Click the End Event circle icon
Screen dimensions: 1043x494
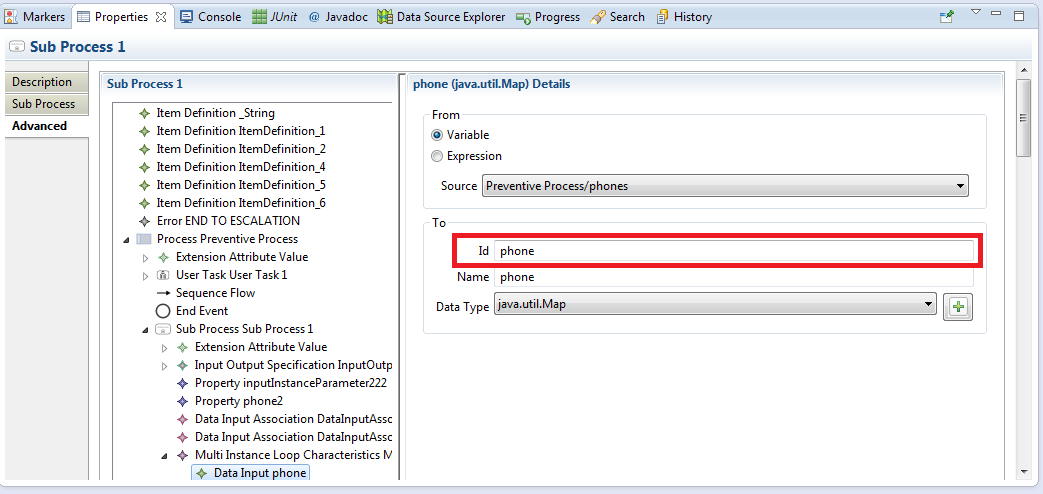[x=163, y=311]
